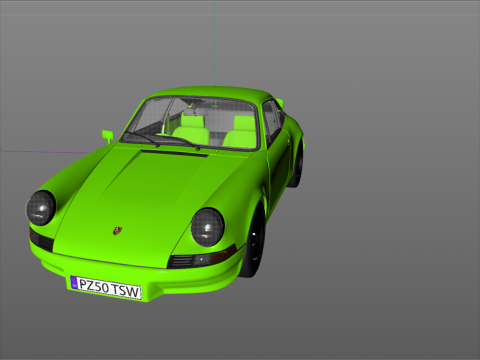Click the side door window glass
This screenshot has width=480, height=360.
(x=270, y=121)
